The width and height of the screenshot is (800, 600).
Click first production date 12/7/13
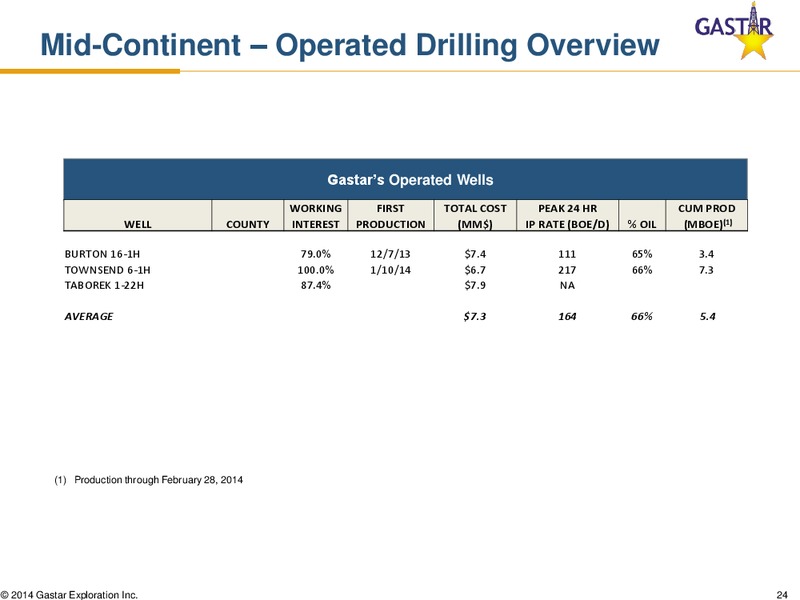pos(390,254)
